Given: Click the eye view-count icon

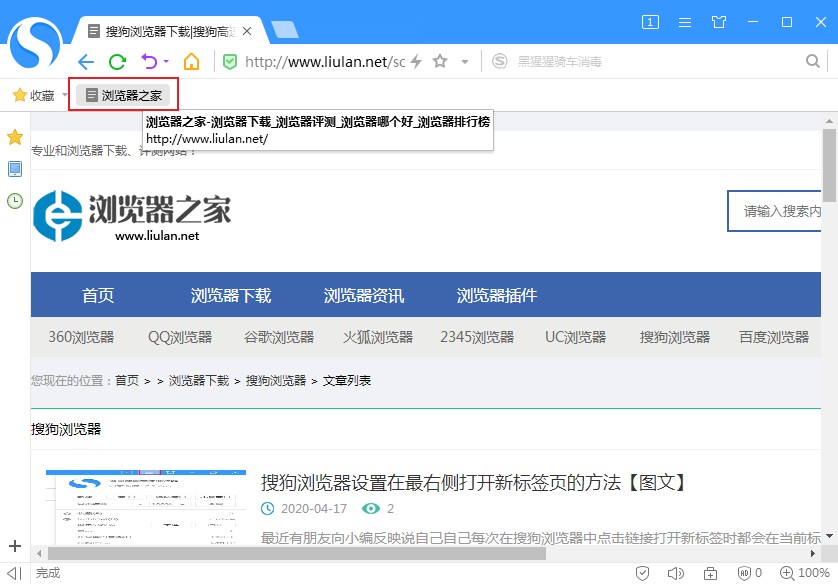Looking at the screenshot, I should [371, 509].
